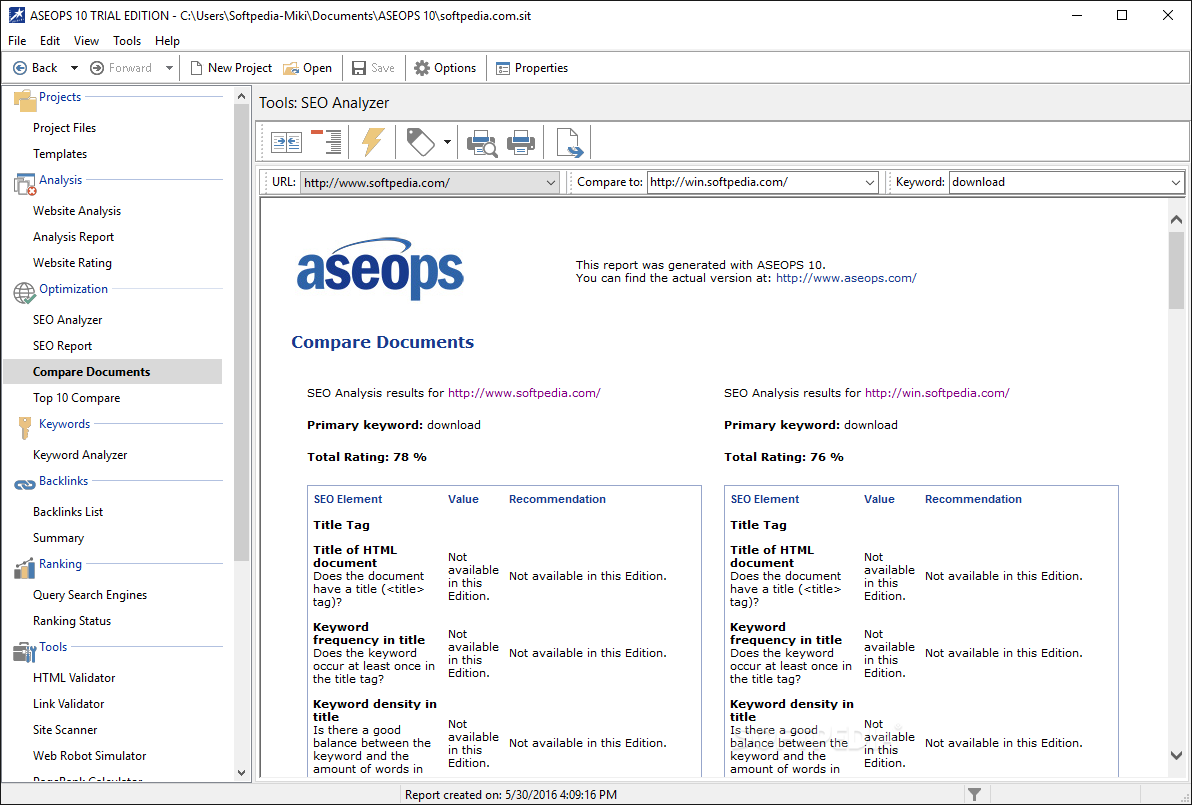Click the Save toolbar button
1192x805 pixels.
(x=373, y=68)
